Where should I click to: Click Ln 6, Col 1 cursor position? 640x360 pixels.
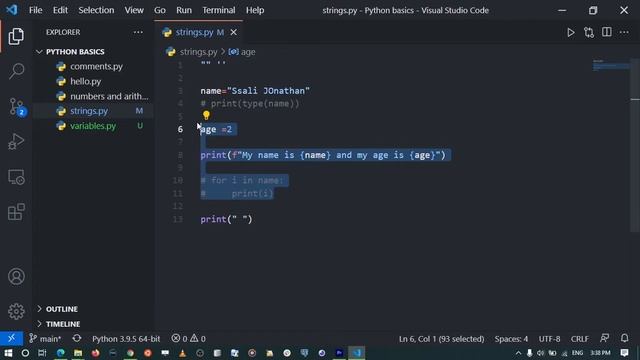tap(441, 339)
